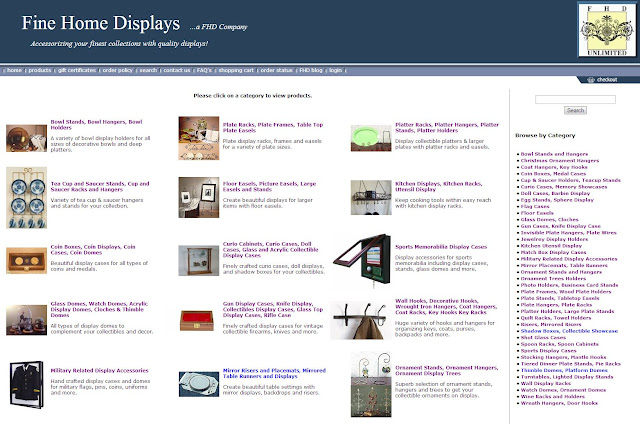Open gift certificates in navigation bar

coord(77,70)
